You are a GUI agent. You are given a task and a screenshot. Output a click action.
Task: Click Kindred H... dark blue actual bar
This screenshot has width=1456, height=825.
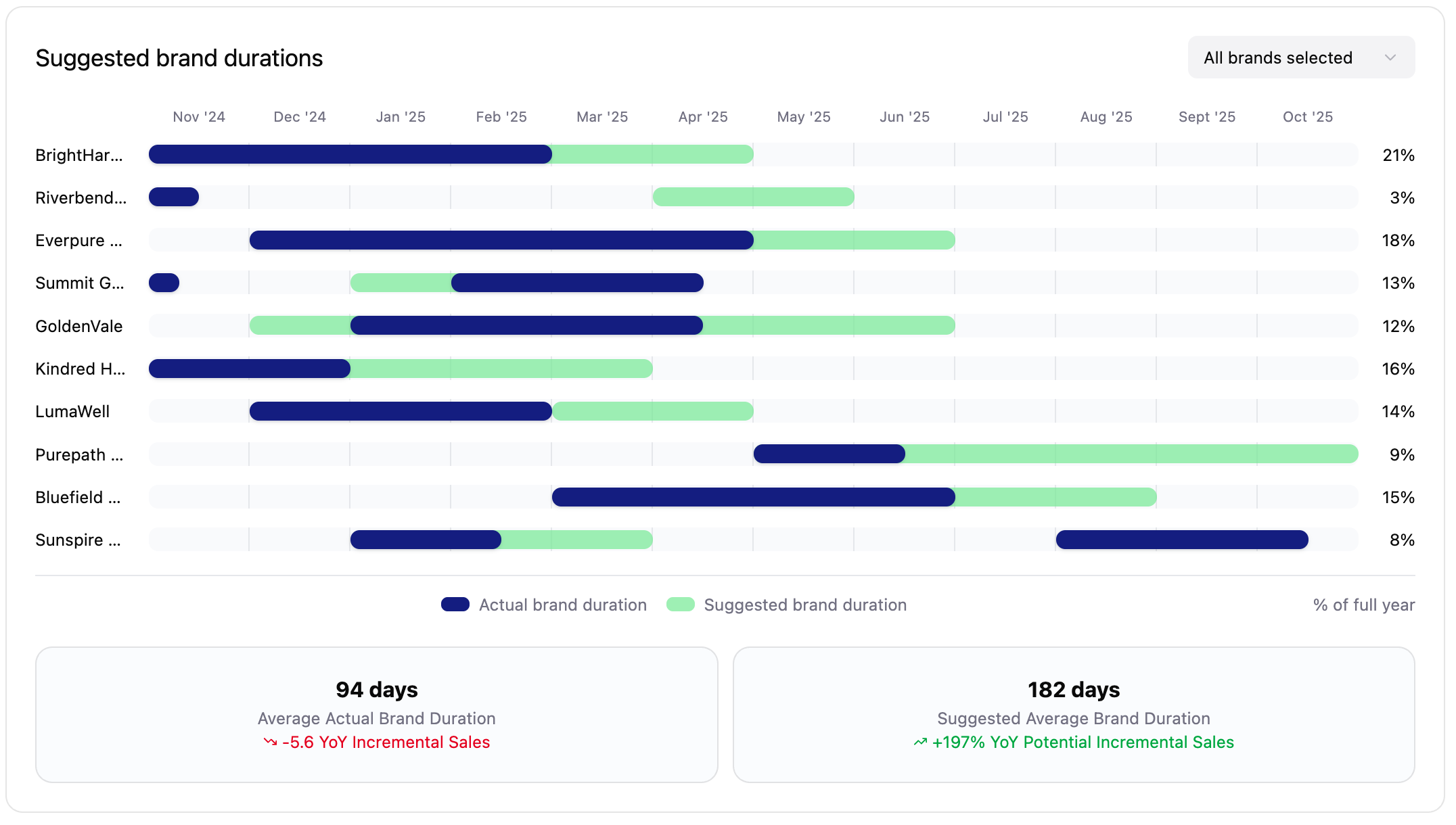point(249,369)
